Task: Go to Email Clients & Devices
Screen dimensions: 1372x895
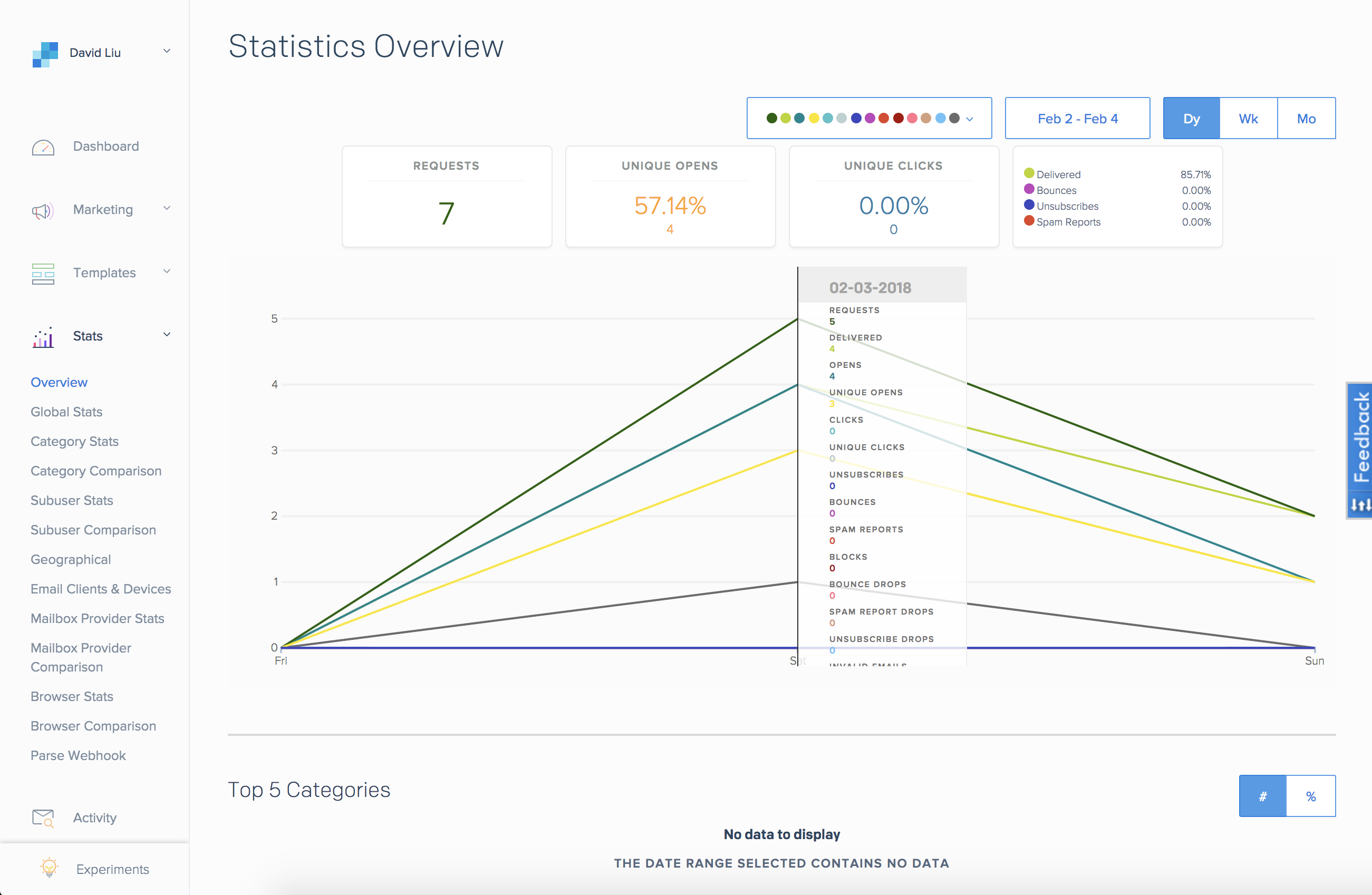Action: click(101, 589)
